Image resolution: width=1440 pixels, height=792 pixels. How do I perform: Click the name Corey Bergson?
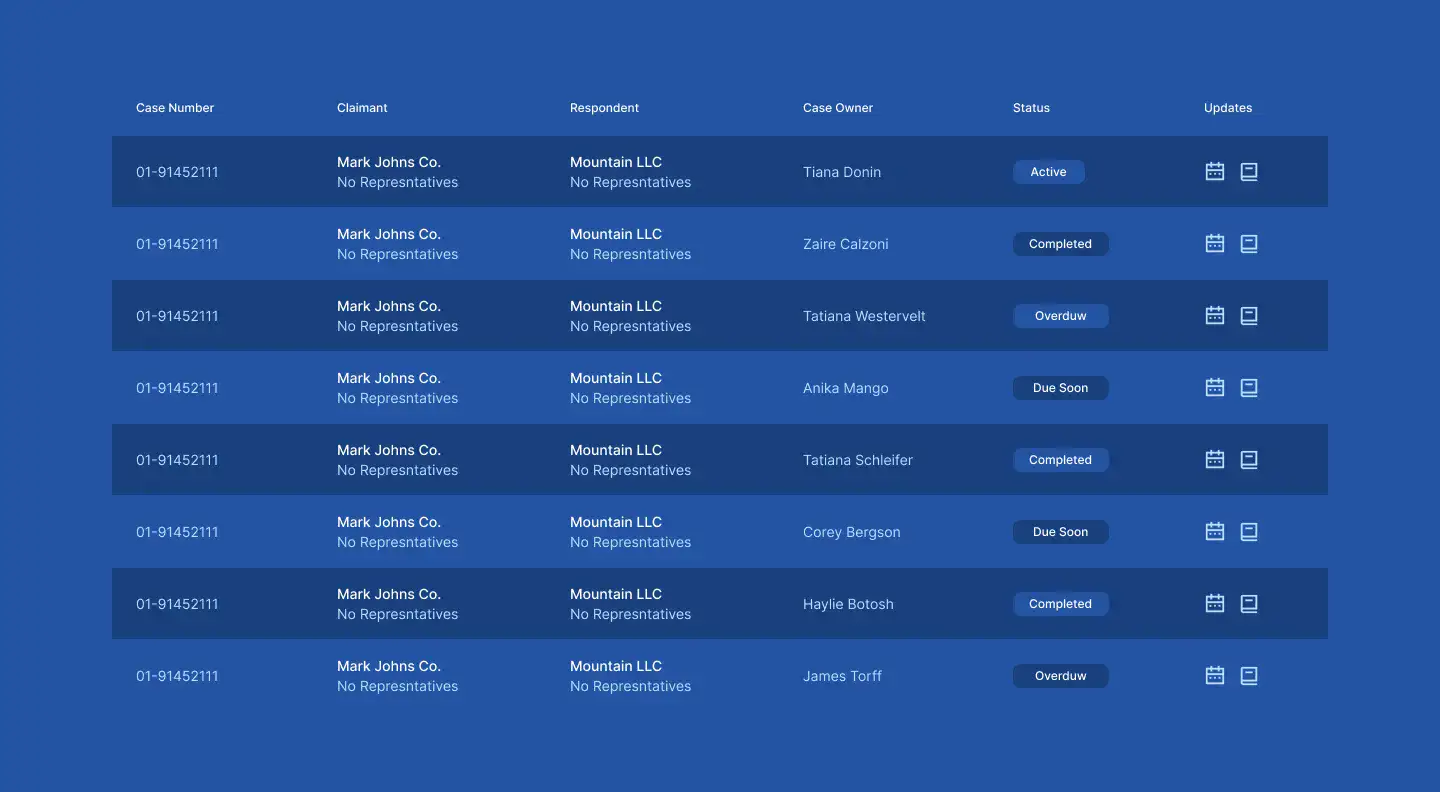[852, 532]
